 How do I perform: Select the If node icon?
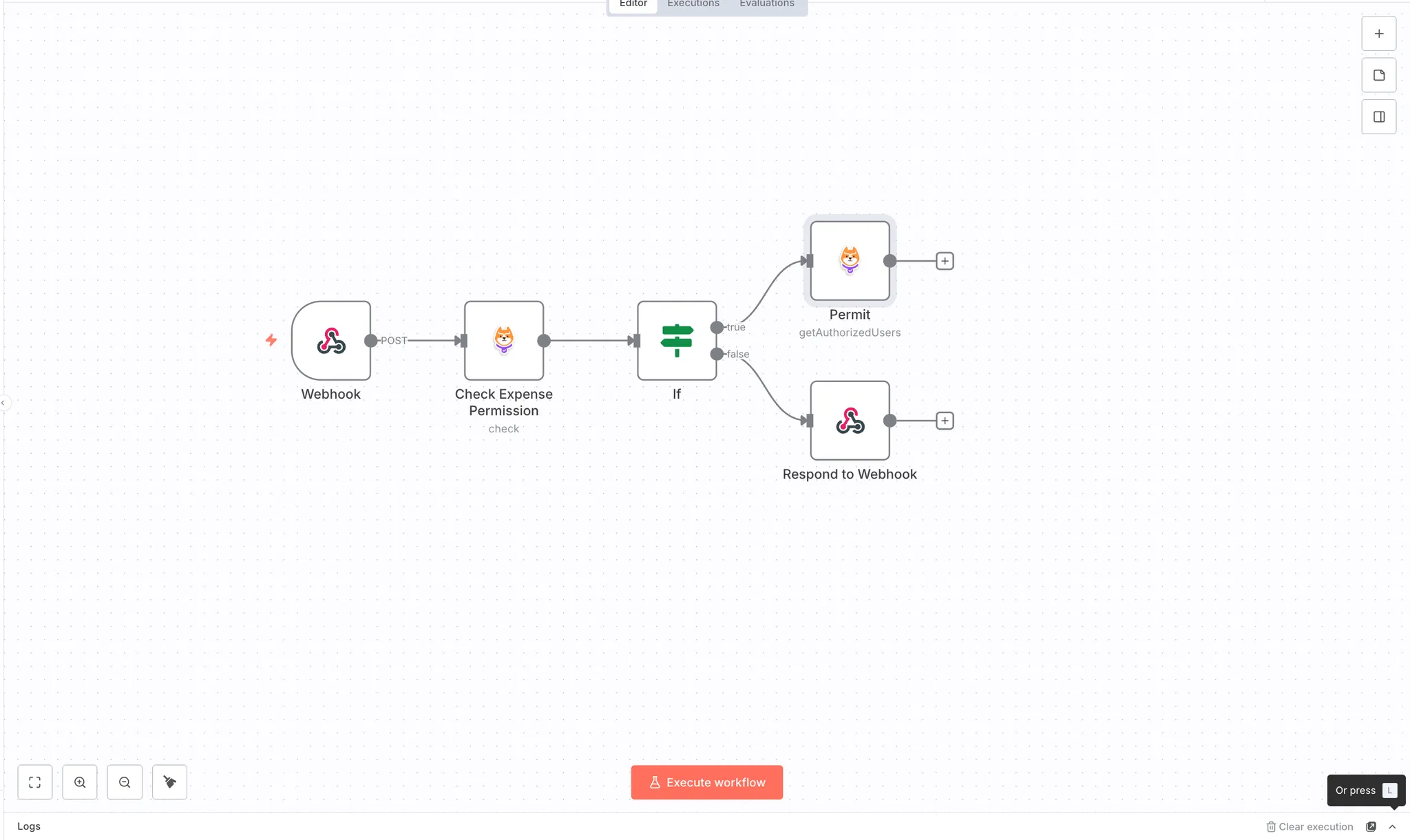tap(676, 341)
